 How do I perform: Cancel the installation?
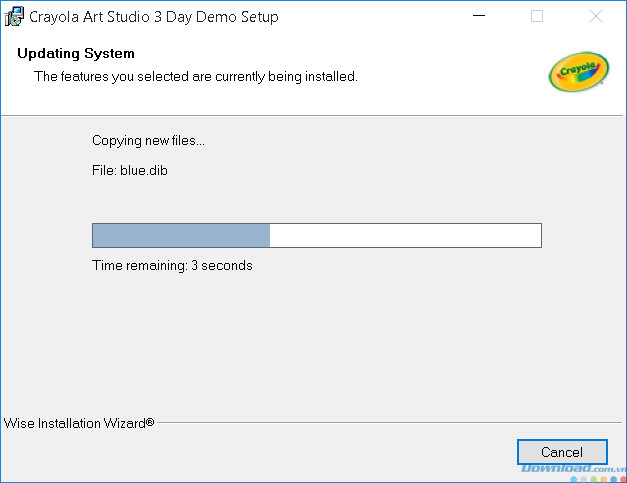(562, 452)
